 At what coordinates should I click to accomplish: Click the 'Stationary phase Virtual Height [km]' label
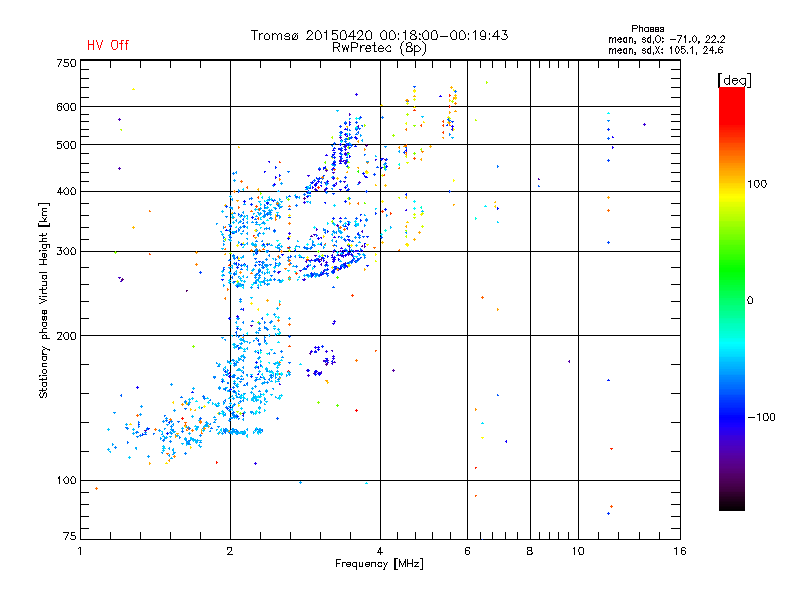tap(44, 300)
